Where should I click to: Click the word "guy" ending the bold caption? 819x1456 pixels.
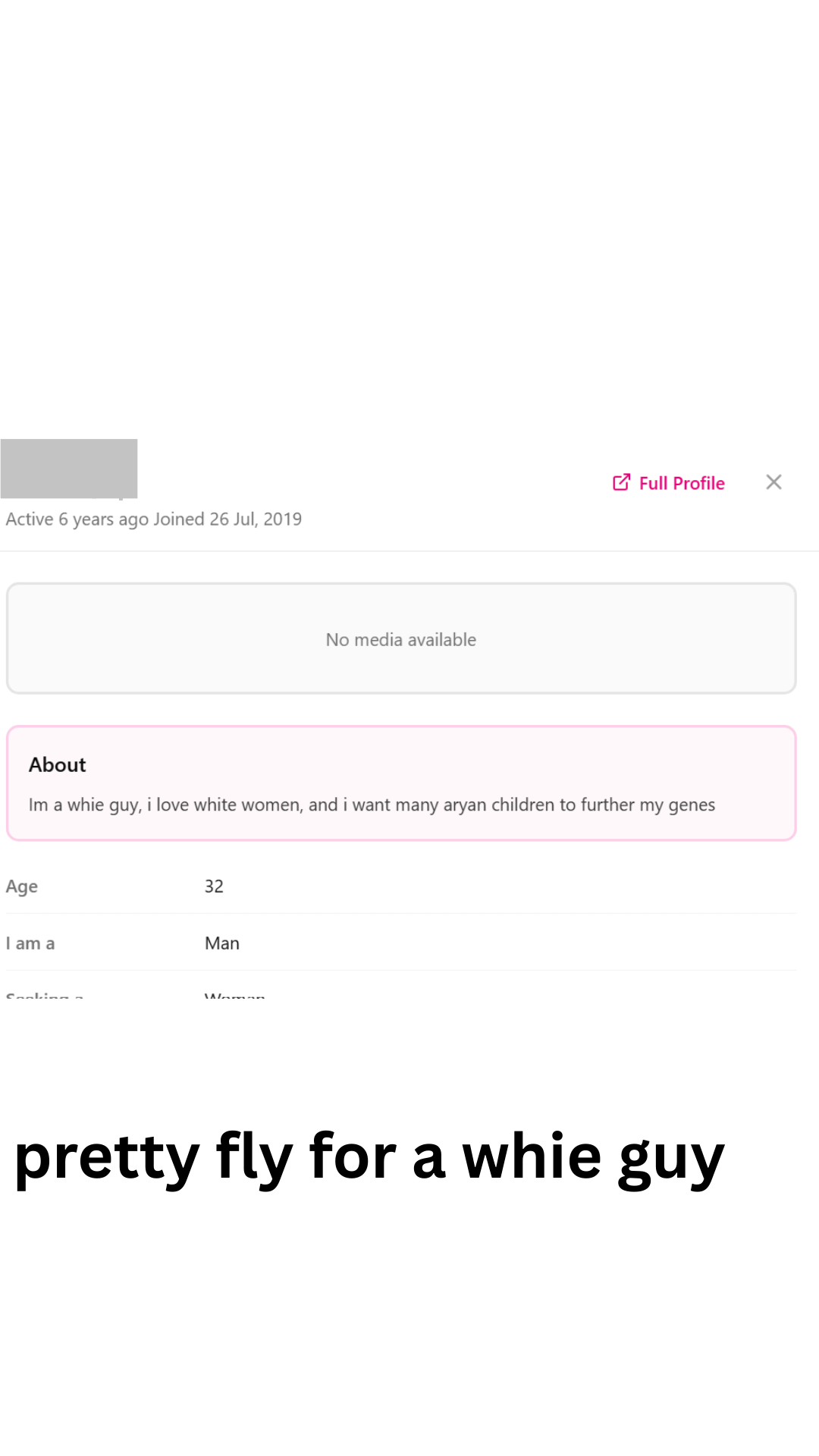click(671, 1159)
